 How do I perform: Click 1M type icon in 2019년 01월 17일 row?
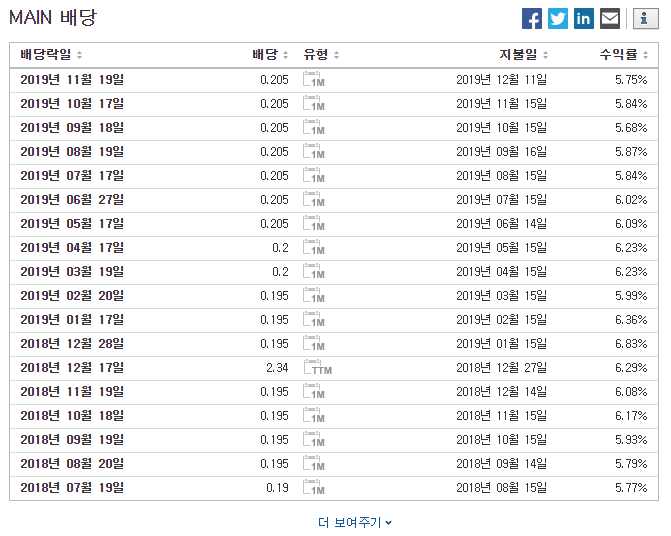click(x=314, y=319)
